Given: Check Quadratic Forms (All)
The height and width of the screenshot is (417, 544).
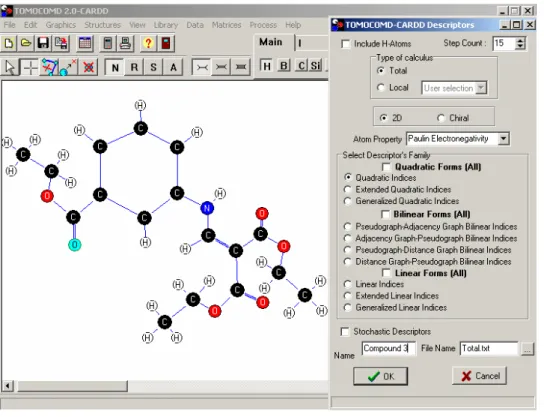Looking at the screenshot, I should (x=386, y=167).
